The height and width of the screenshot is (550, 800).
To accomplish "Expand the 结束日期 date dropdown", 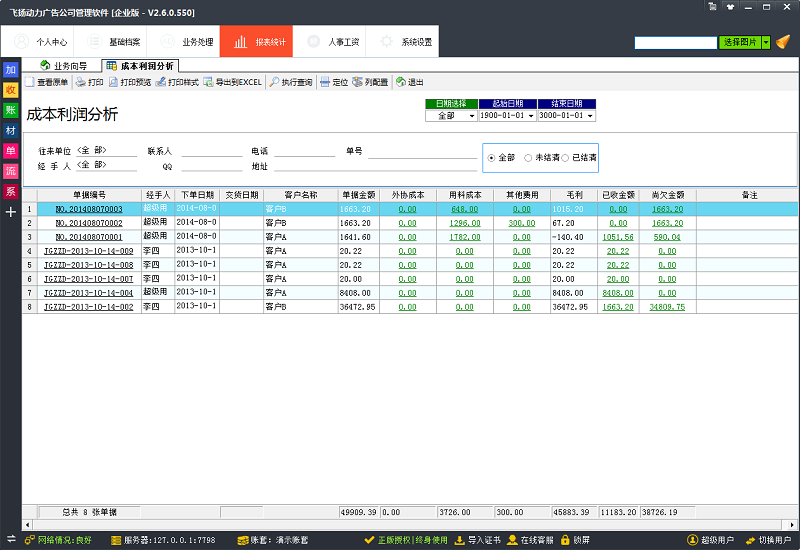I will [590, 116].
